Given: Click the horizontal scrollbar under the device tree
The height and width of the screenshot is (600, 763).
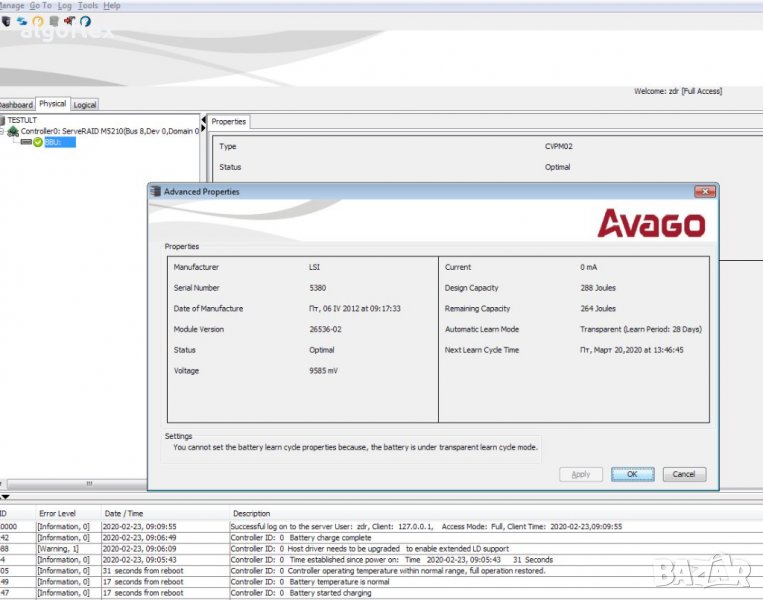Looking at the screenshot, I should [x=90, y=484].
